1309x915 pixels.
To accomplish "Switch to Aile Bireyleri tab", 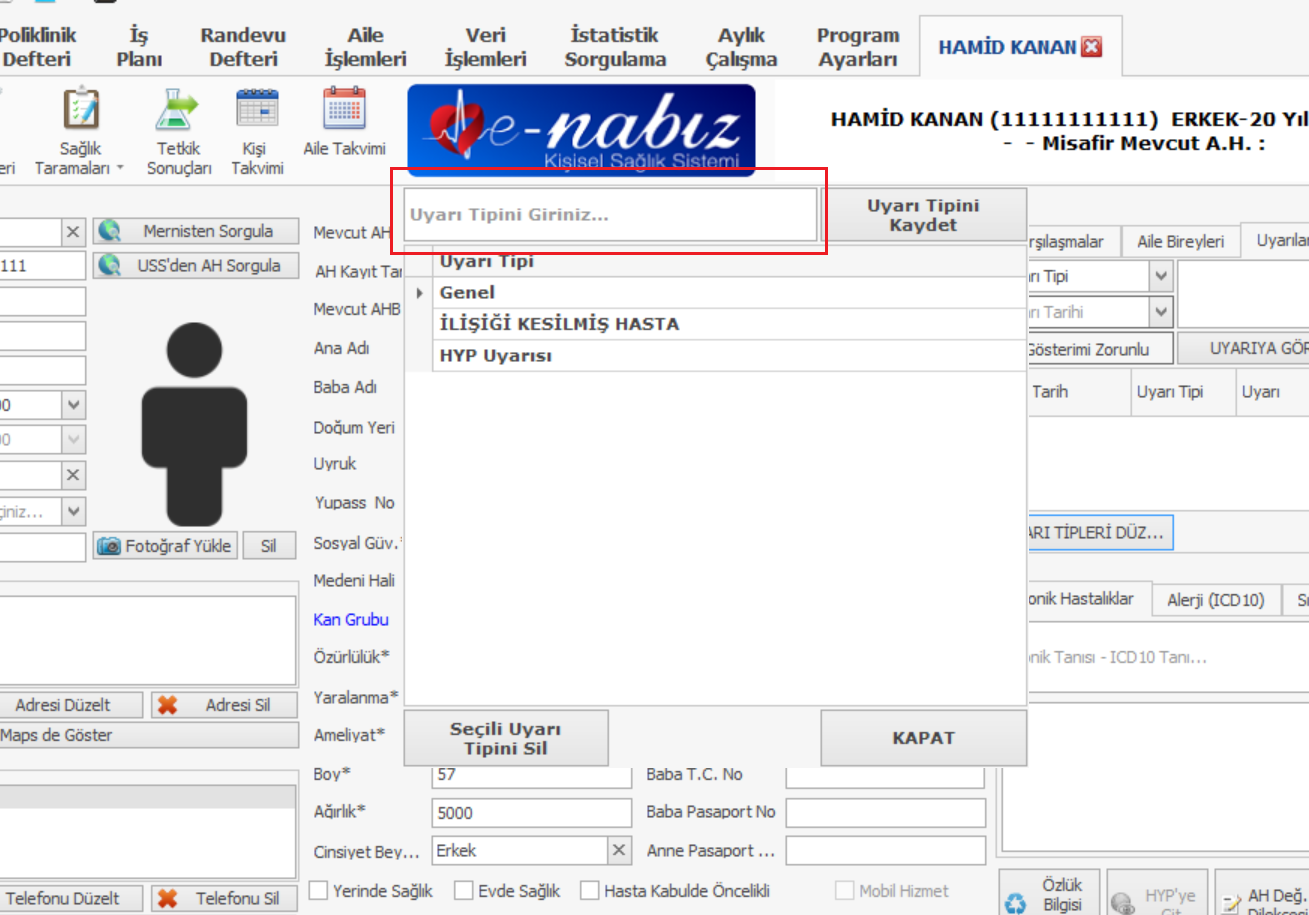I will [1180, 241].
